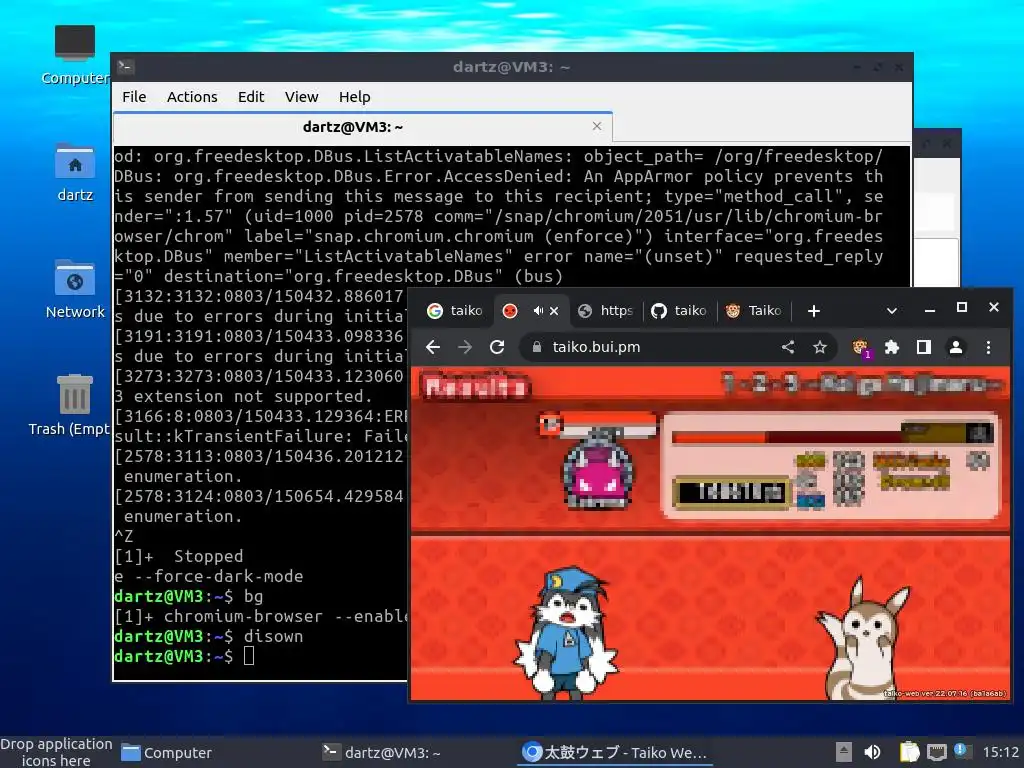Switch to the monkey icon Taiko tab
Image resolution: width=1024 pixels, height=768 pixels.
tap(753, 311)
